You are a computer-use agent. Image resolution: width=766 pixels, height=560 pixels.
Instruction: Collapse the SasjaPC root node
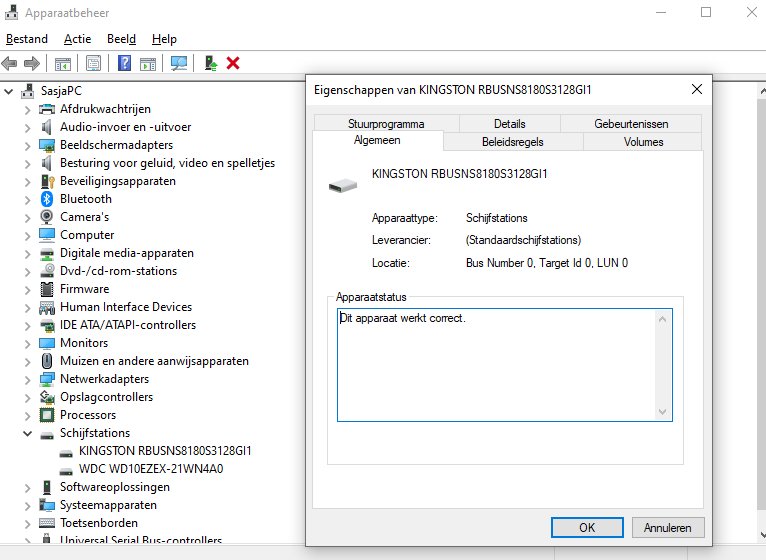(8, 91)
